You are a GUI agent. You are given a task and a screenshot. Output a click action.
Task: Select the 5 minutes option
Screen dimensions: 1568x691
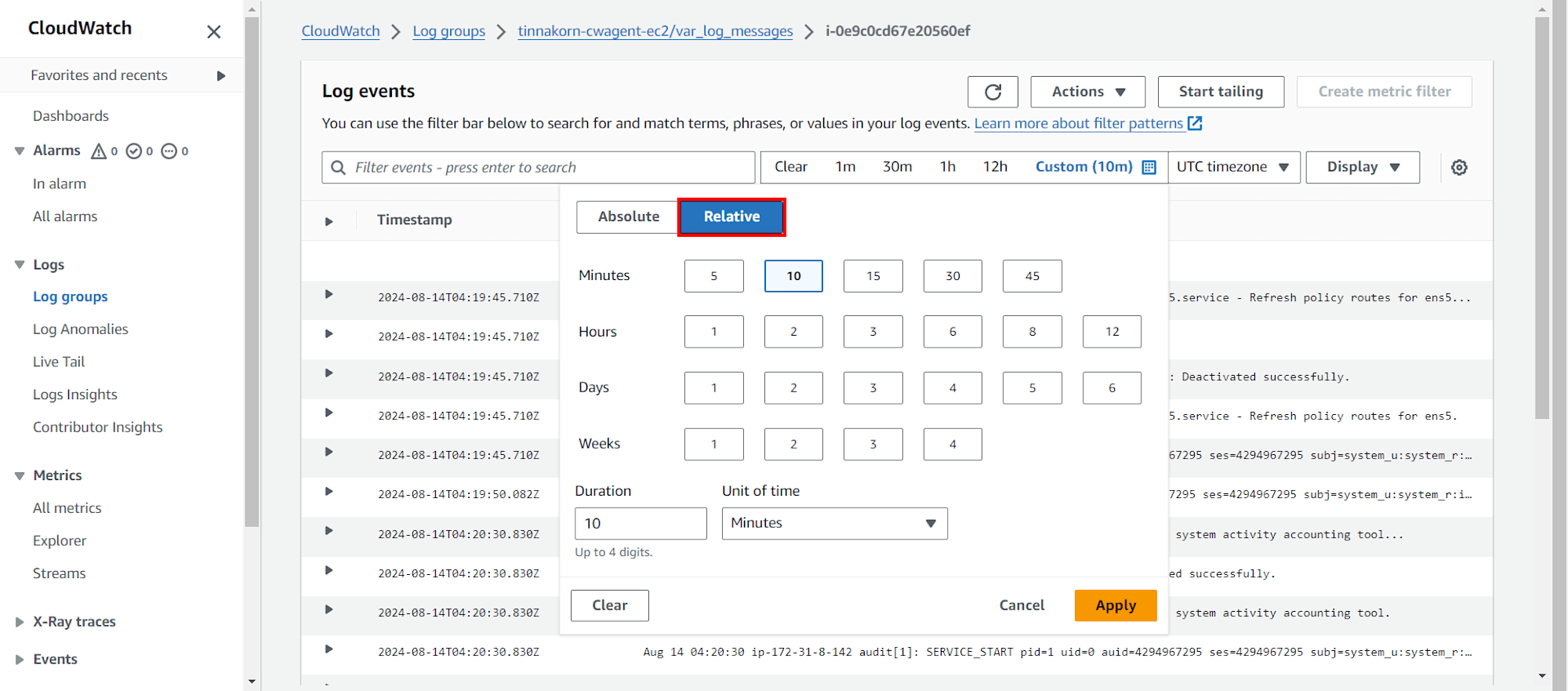point(713,276)
